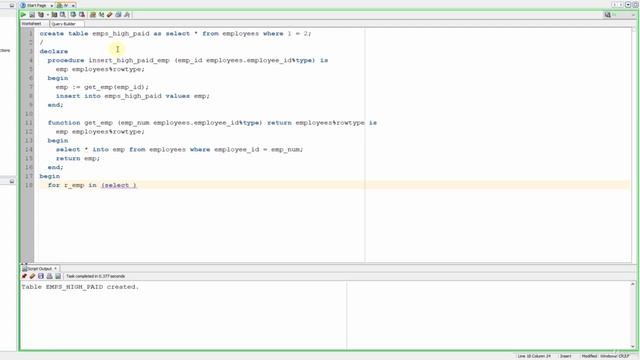Click 'Table EMPS_HIGH_PAID created.' output text
Viewport: 640px width, 360px height.
pos(80,287)
